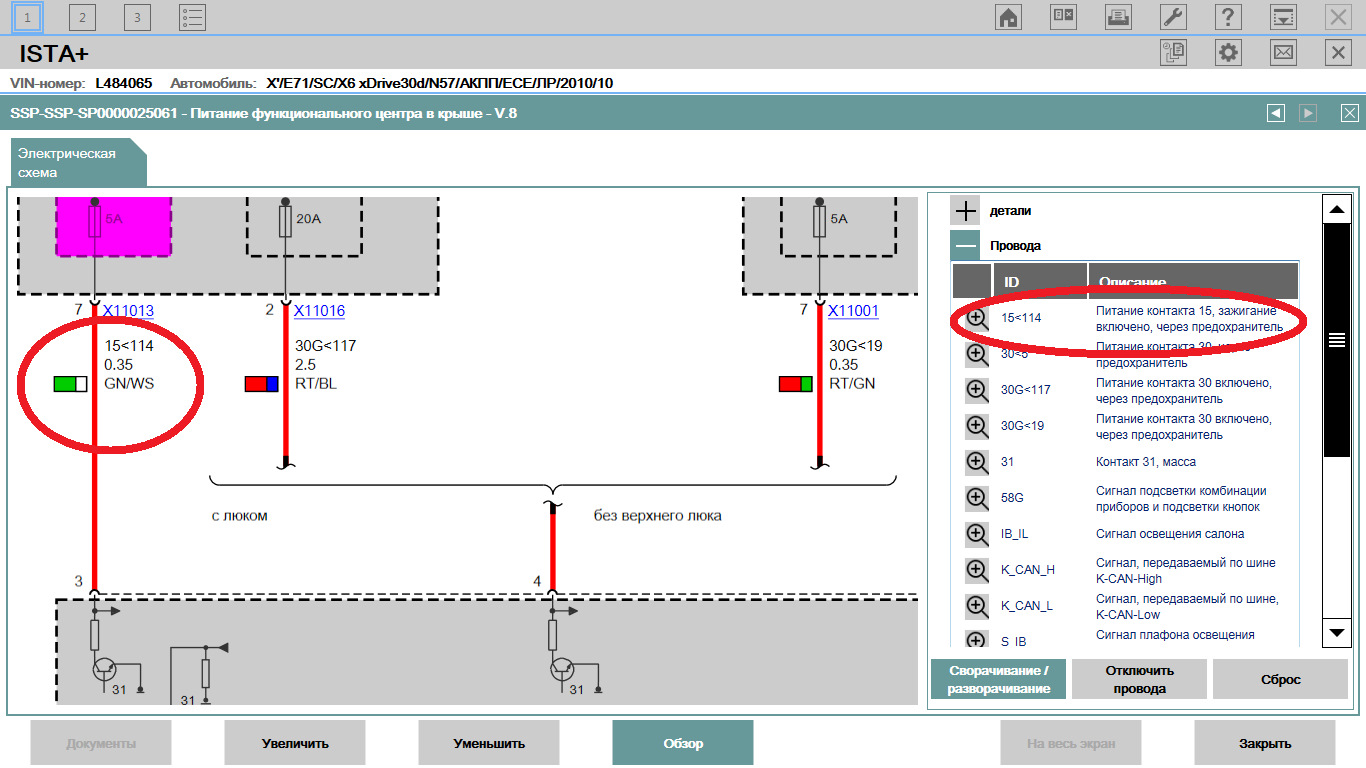Close the schematic panel with X
The image size is (1366, 768).
click(1350, 113)
